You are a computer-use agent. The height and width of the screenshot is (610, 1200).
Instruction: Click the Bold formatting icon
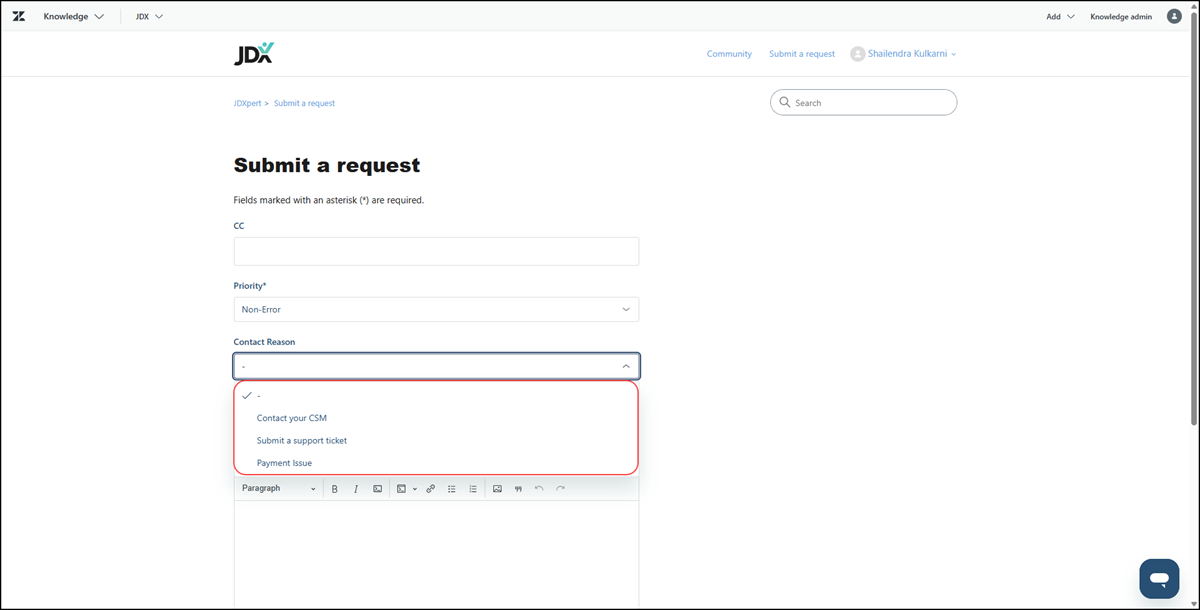335,489
